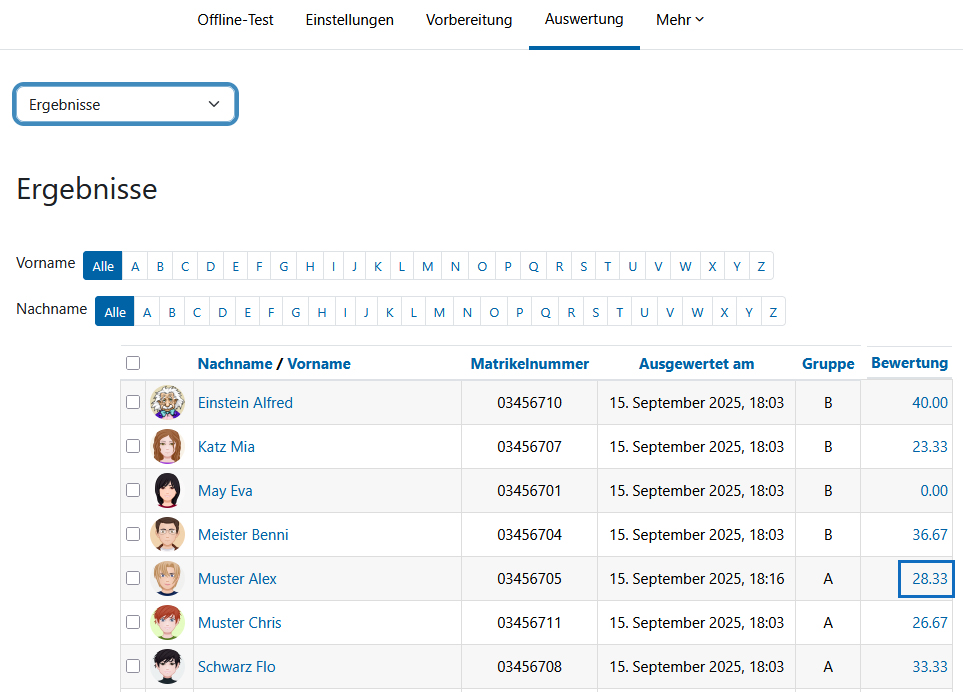Open the Ergebnisse dropdown selector
Screen dimensions: 963x692
125,104
